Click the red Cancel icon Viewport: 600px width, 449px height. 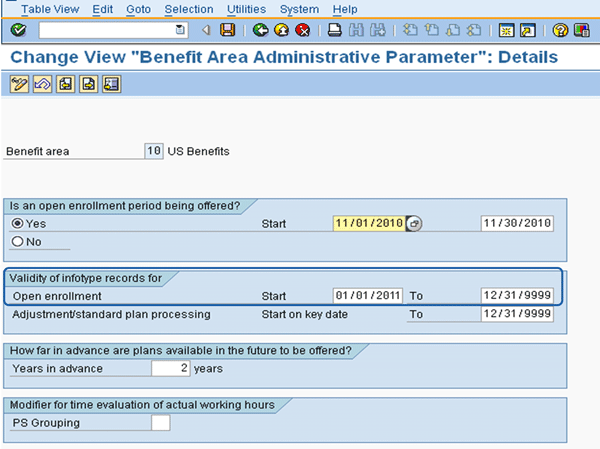click(x=301, y=30)
